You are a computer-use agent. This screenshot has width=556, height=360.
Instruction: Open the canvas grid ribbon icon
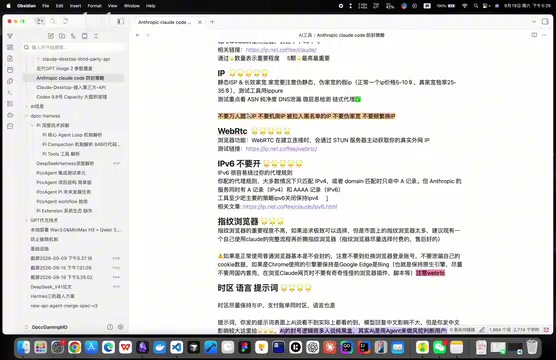(x=10, y=47)
